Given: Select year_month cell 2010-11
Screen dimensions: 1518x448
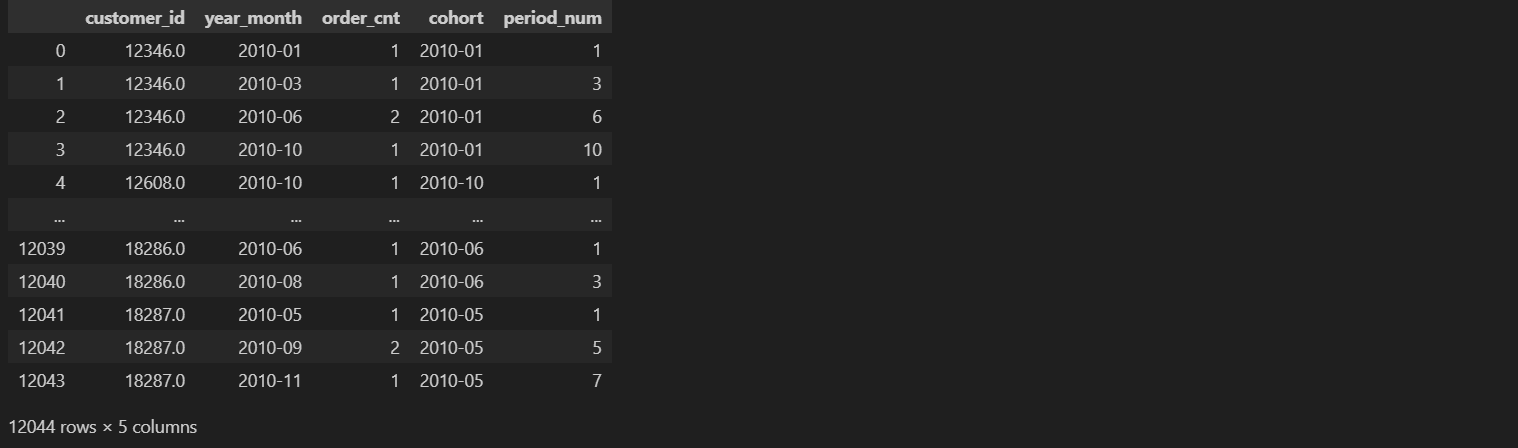Looking at the screenshot, I should (x=270, y=380).
